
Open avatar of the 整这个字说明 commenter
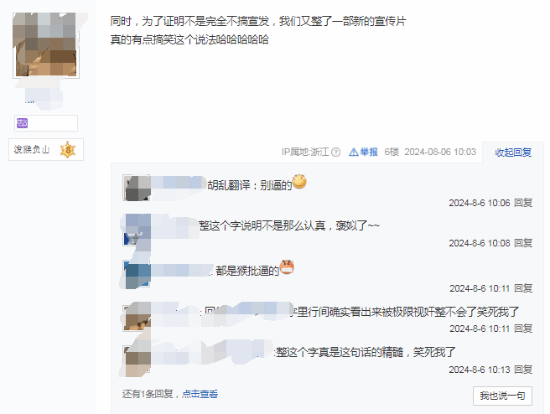137,230
